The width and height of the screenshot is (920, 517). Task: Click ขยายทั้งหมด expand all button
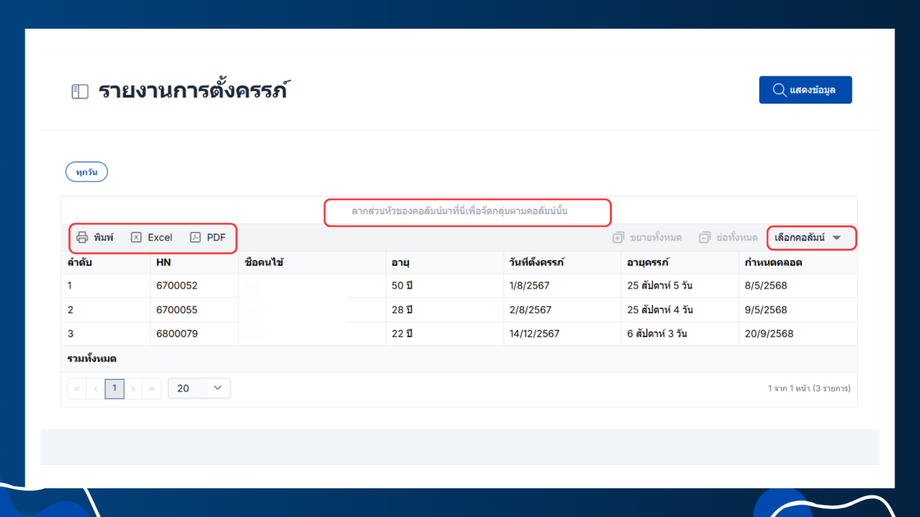[x=647, y=237]
